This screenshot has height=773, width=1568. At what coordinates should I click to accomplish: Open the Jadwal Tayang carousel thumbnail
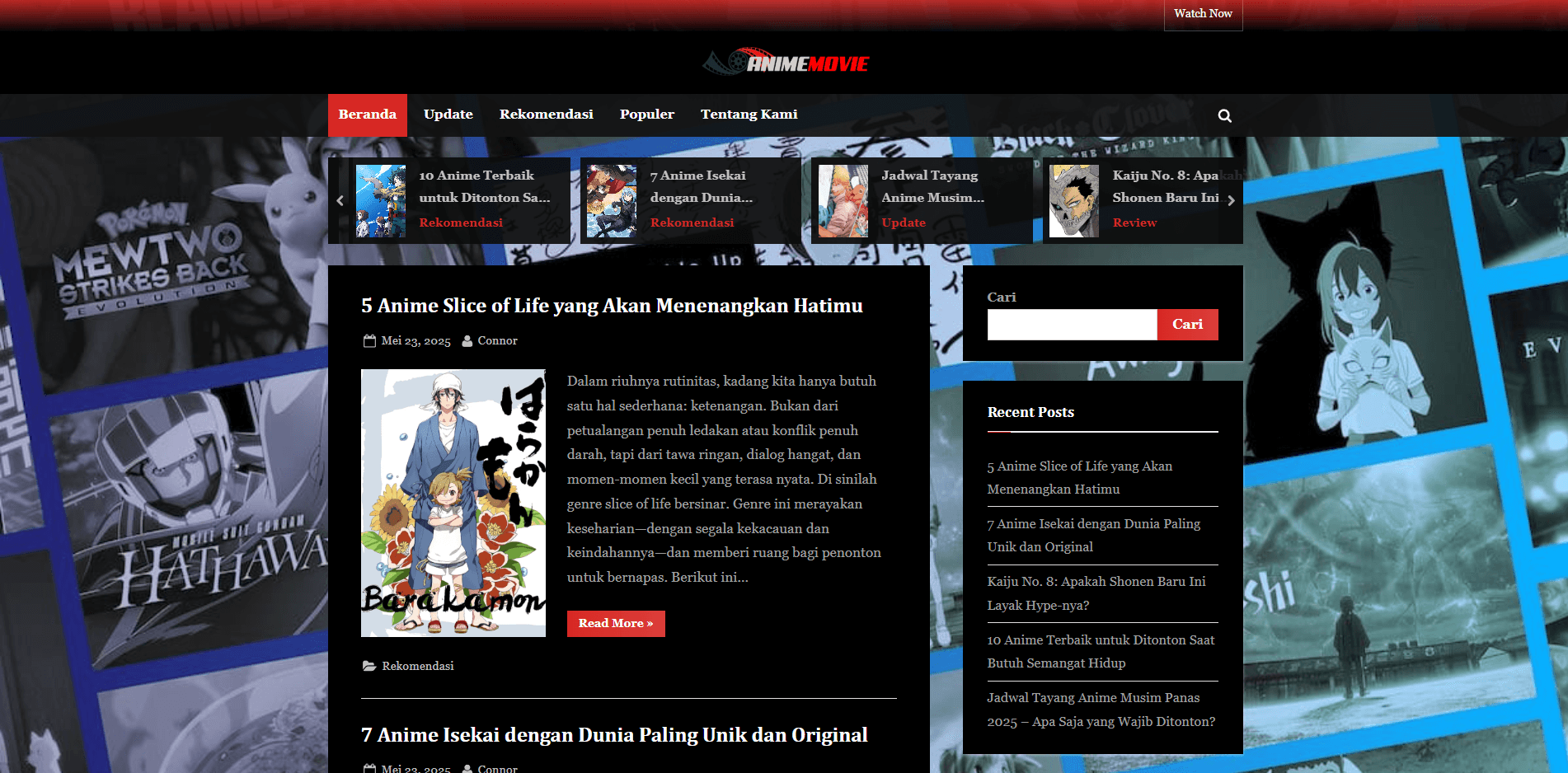coord(843,201)
